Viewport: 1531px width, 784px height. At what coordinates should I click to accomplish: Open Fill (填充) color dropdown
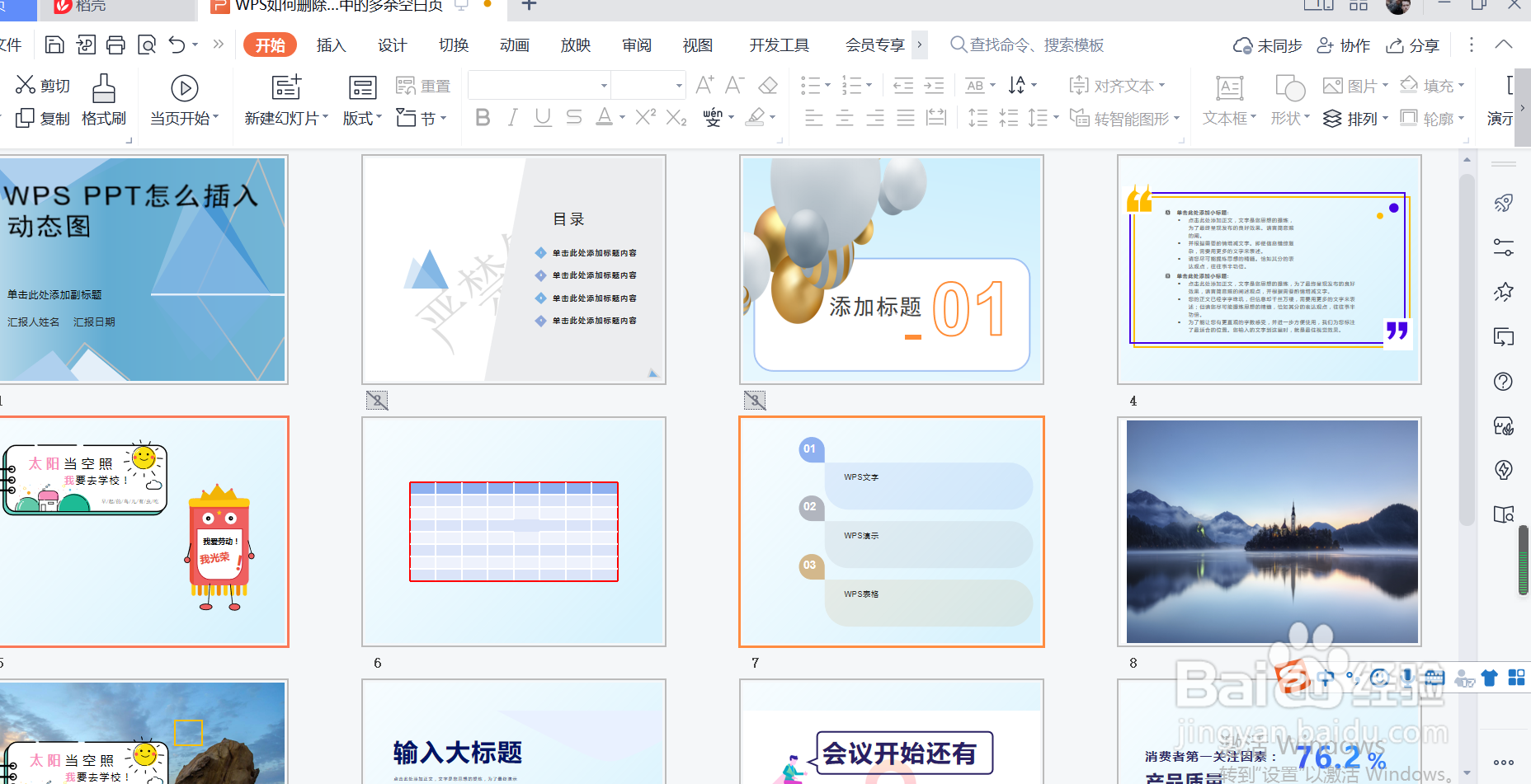click(1461, 85)
